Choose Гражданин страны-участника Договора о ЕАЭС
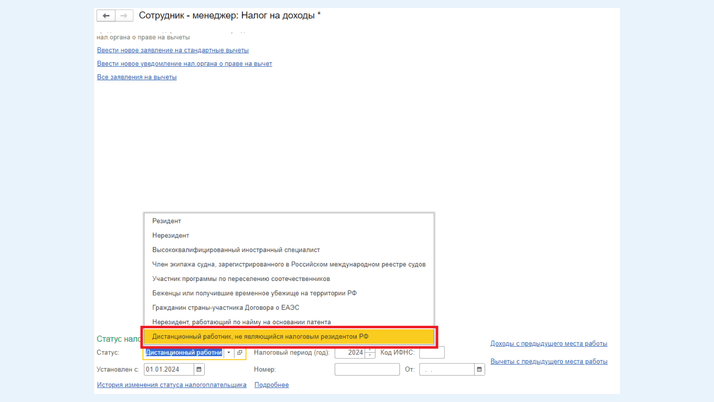Screen dimensions: 714x402 (289, 308)
